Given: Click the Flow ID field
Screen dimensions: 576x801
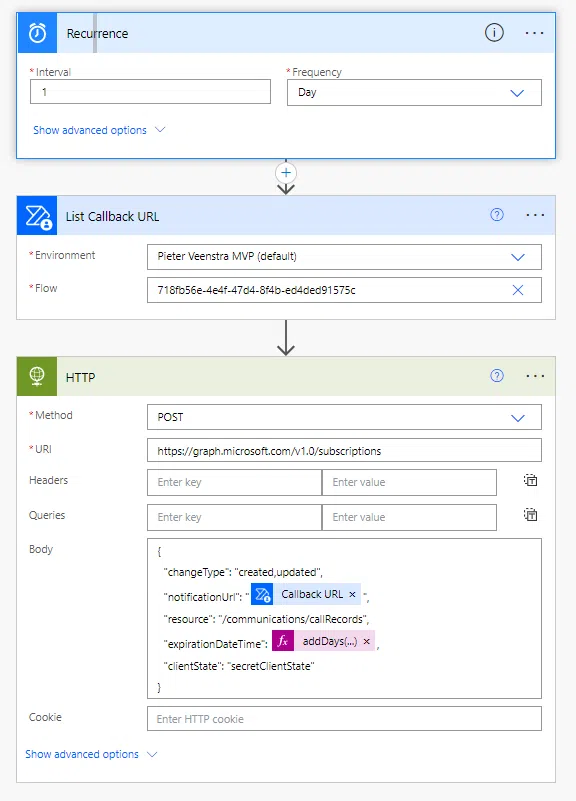Looking at the screenshot, I should [x=344, y=290].
